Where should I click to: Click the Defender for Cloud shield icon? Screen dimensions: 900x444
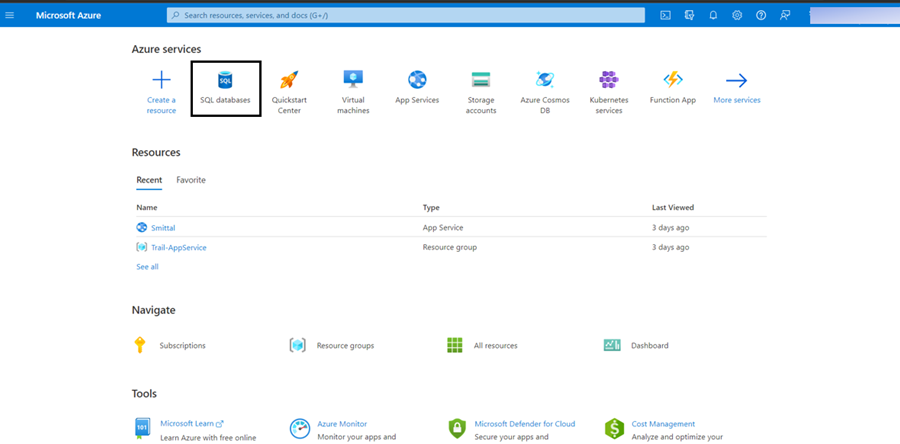(x=457, y=429)
